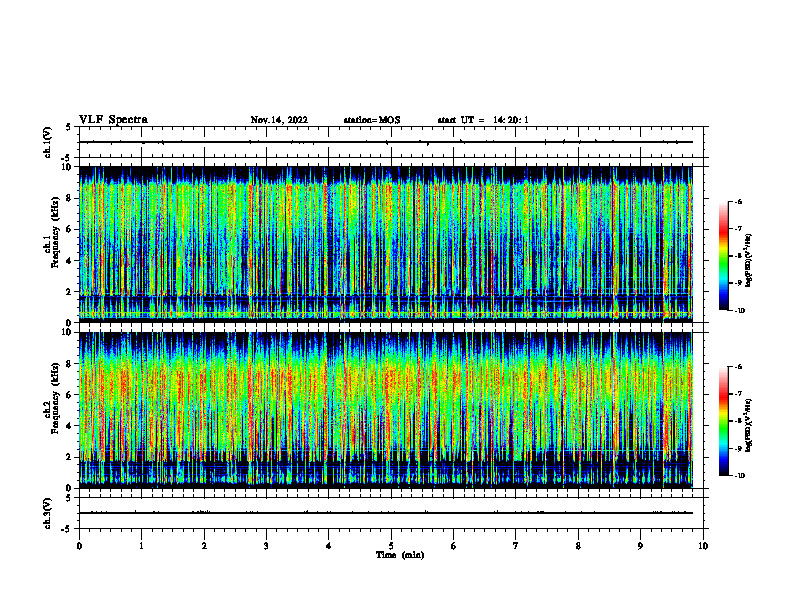Click the "8" kHz tick on ch.1 frequency axis
This screenshot has width=792, height=612.
pos(70,198)
